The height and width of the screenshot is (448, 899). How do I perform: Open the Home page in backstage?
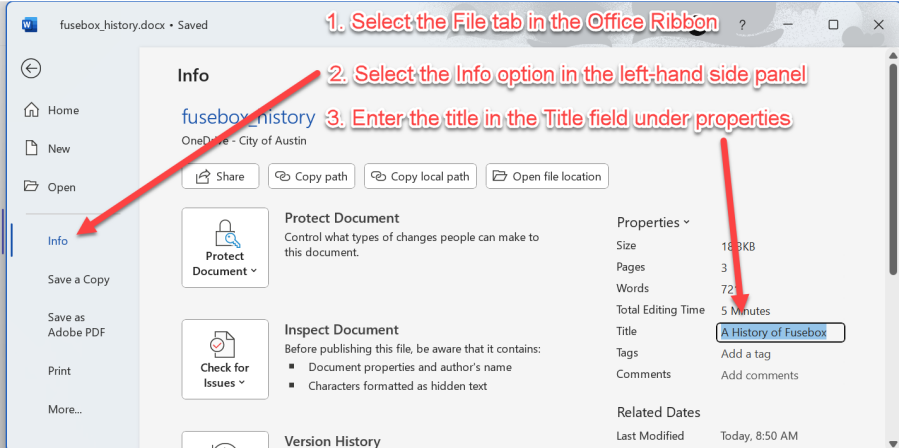pyautogui.click(x=63, y=110)
